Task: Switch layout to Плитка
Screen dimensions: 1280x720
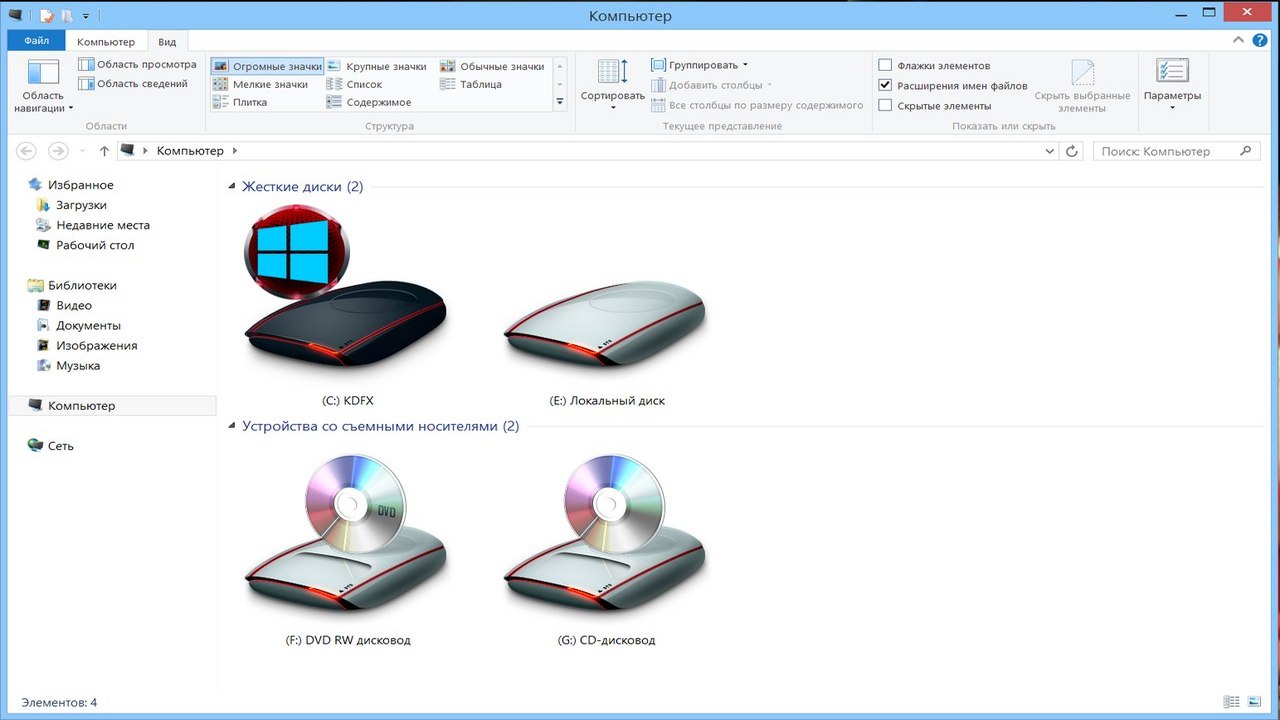Action: pyautogui.click(x=240, y=102)
